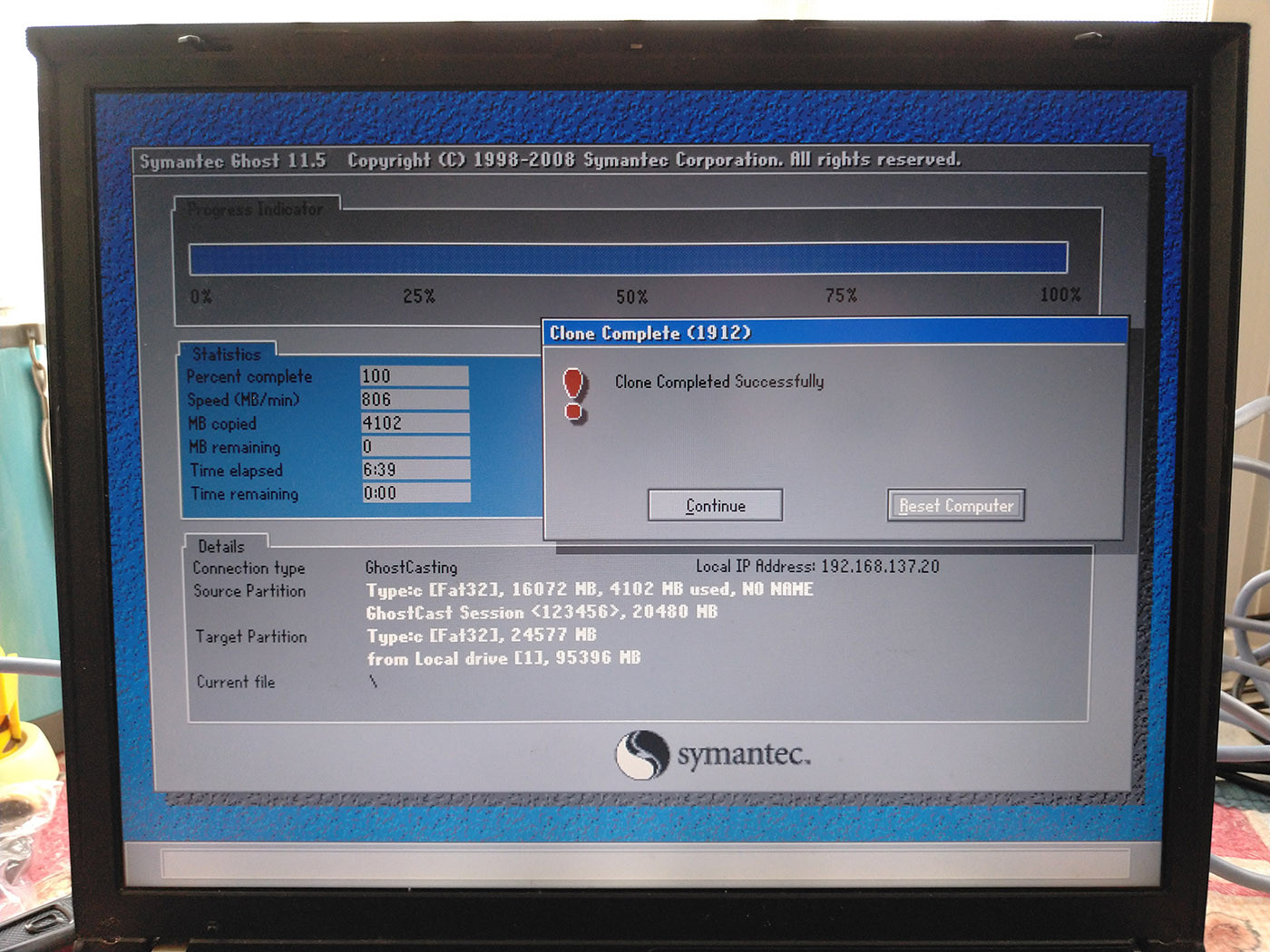Click the Symantec yin-yang logo icon
Image resolution: width=1270 pixels, height=952 pixels.
[642, 754]
